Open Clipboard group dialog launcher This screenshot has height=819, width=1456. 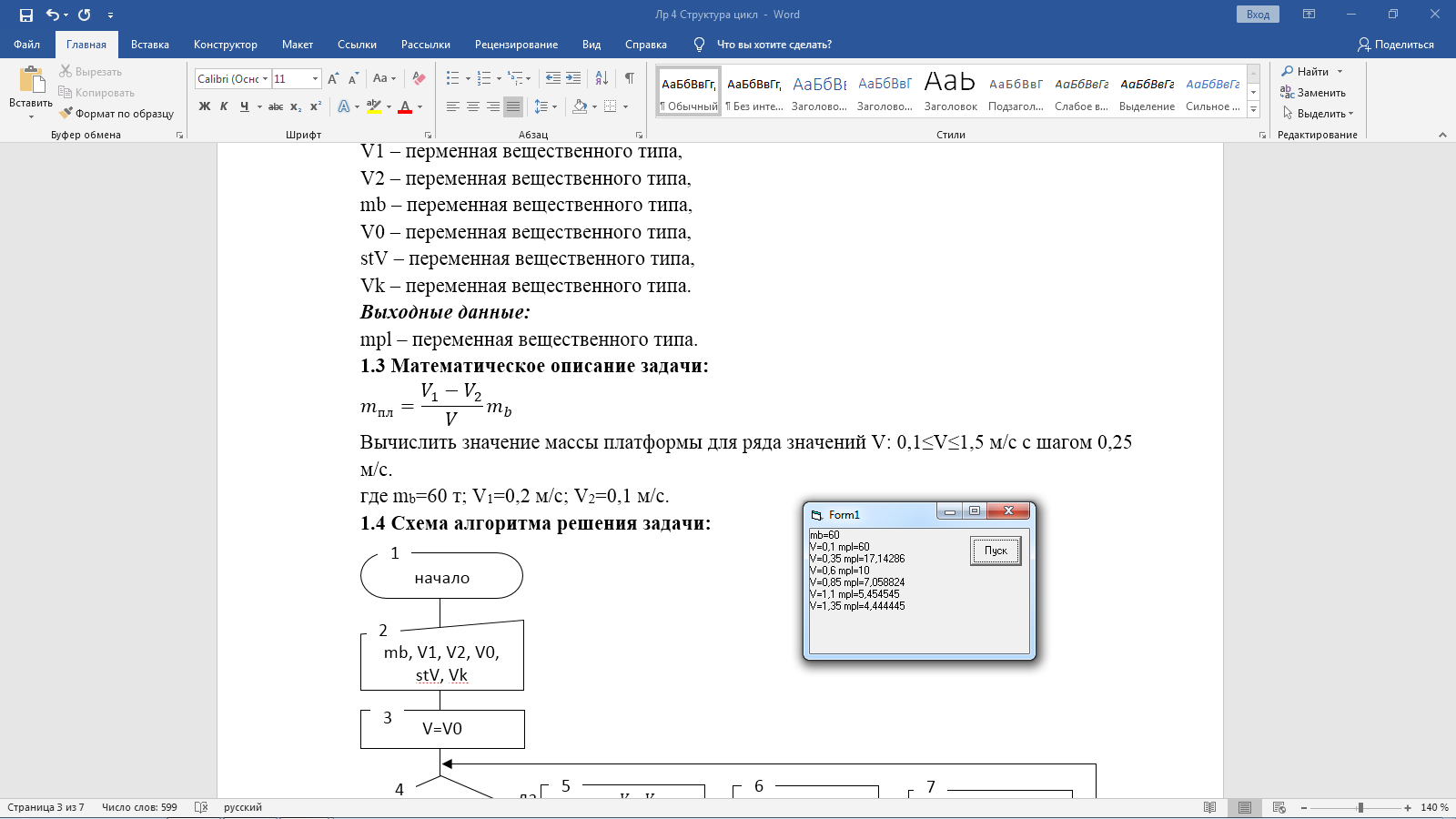(x=179, y=135)
